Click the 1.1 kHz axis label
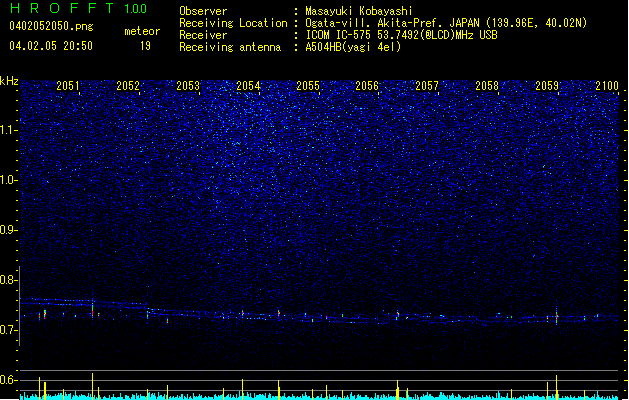This screenshot has height=400, width=629. pyautogui.click(x=8, y=130)
